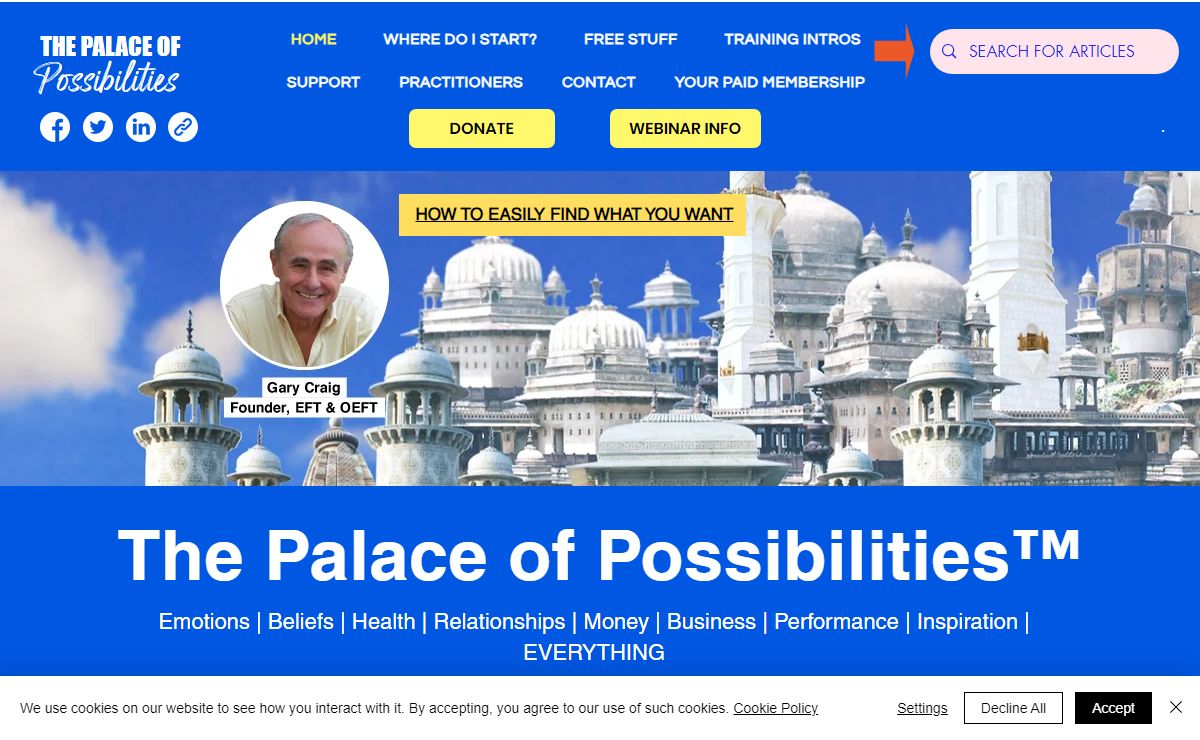1200x740 pixels.
Task: Focus the Search For Articles field
Action: click(1054, 51)
